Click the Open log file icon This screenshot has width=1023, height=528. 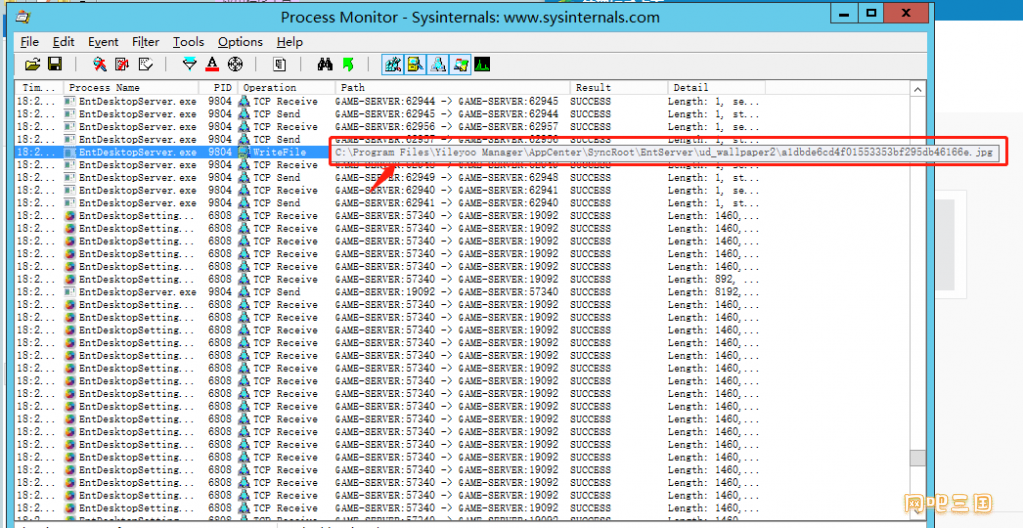[x=33, y=64]
